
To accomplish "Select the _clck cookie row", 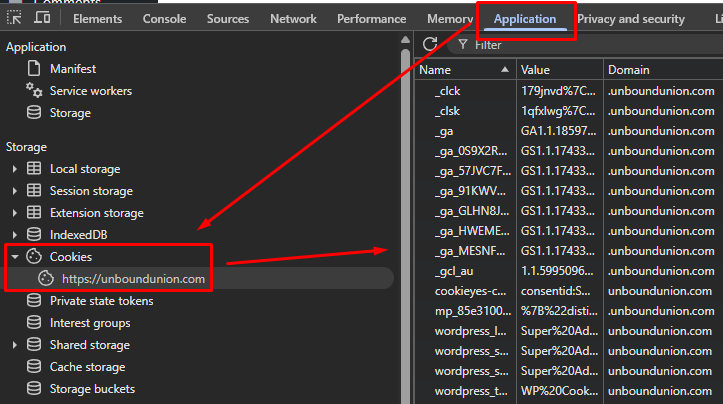I will click(x=569, y=91).
